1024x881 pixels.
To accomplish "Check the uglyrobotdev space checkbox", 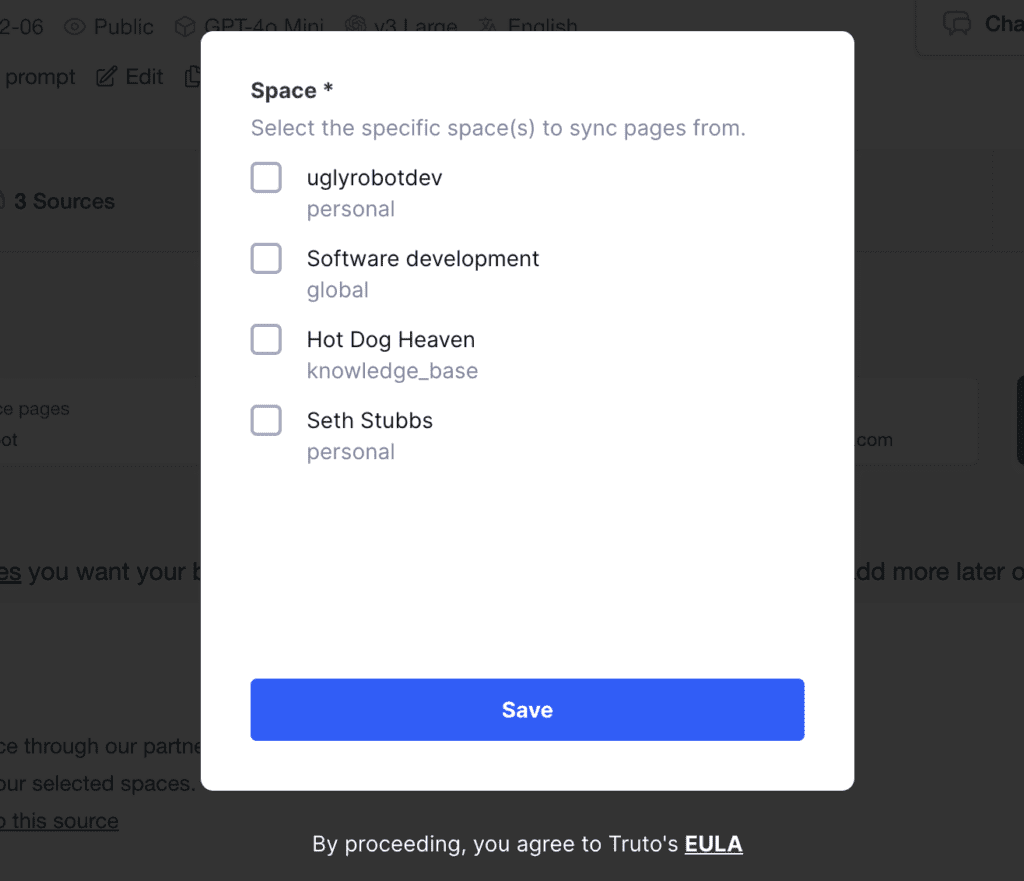I will pyautogui.click(x=266, y=178).
